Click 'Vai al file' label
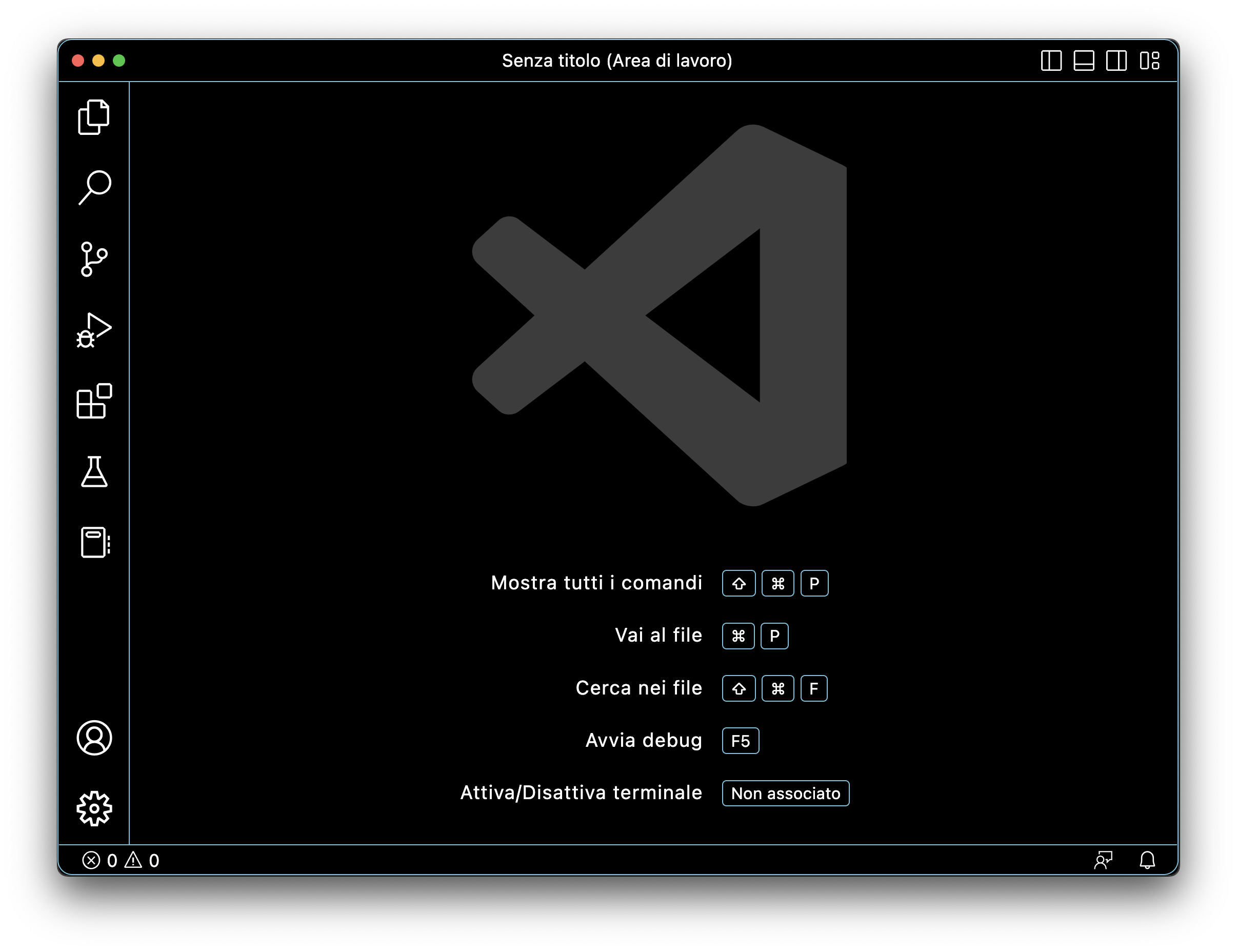 pos(659,636)
